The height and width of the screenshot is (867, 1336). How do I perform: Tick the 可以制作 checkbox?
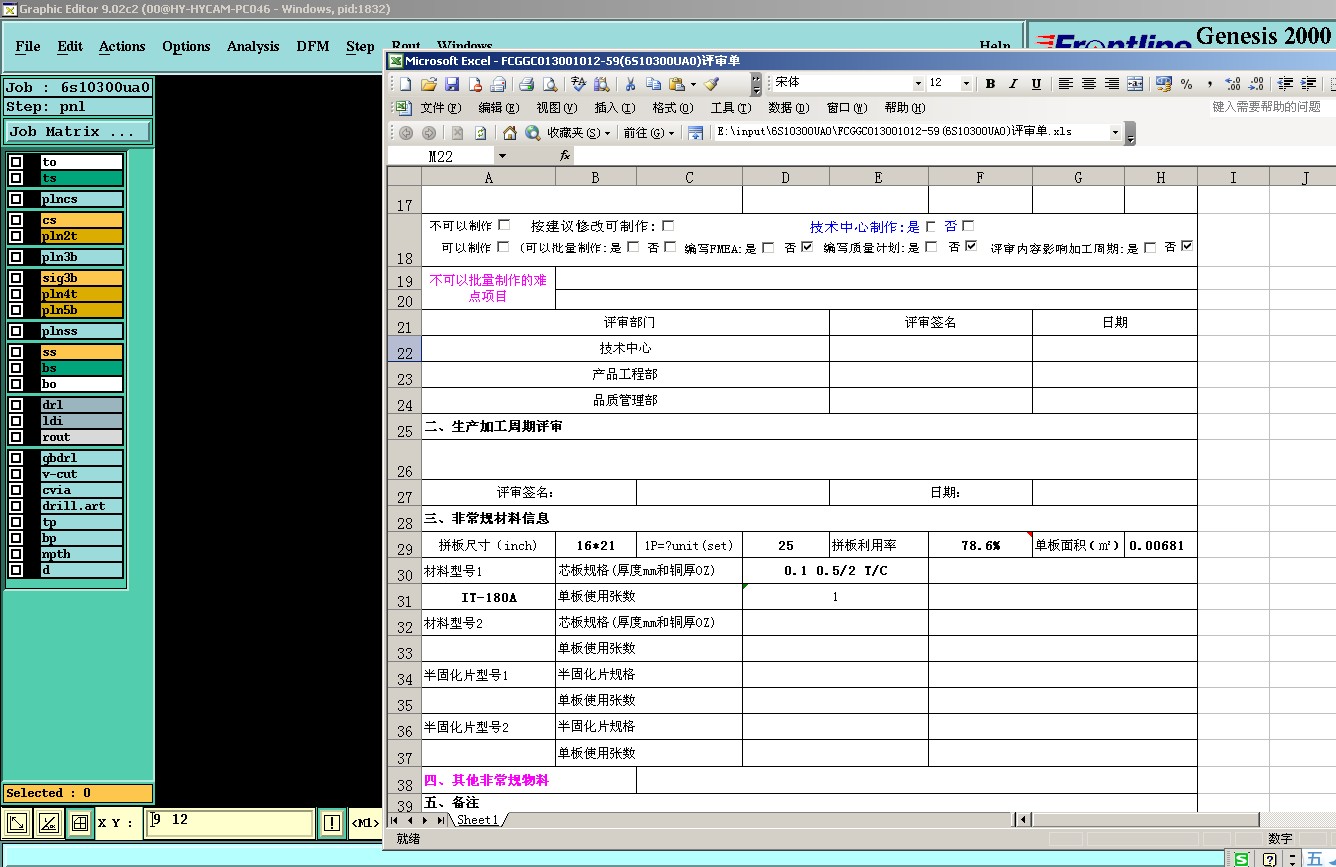(503, 246)
